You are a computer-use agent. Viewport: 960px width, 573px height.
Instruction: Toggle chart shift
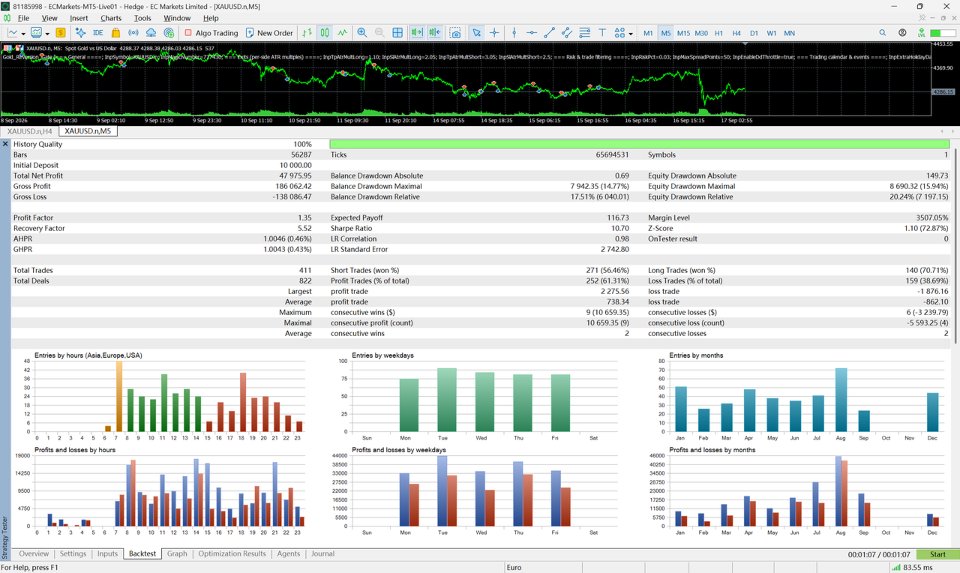[x=435, y=32]
